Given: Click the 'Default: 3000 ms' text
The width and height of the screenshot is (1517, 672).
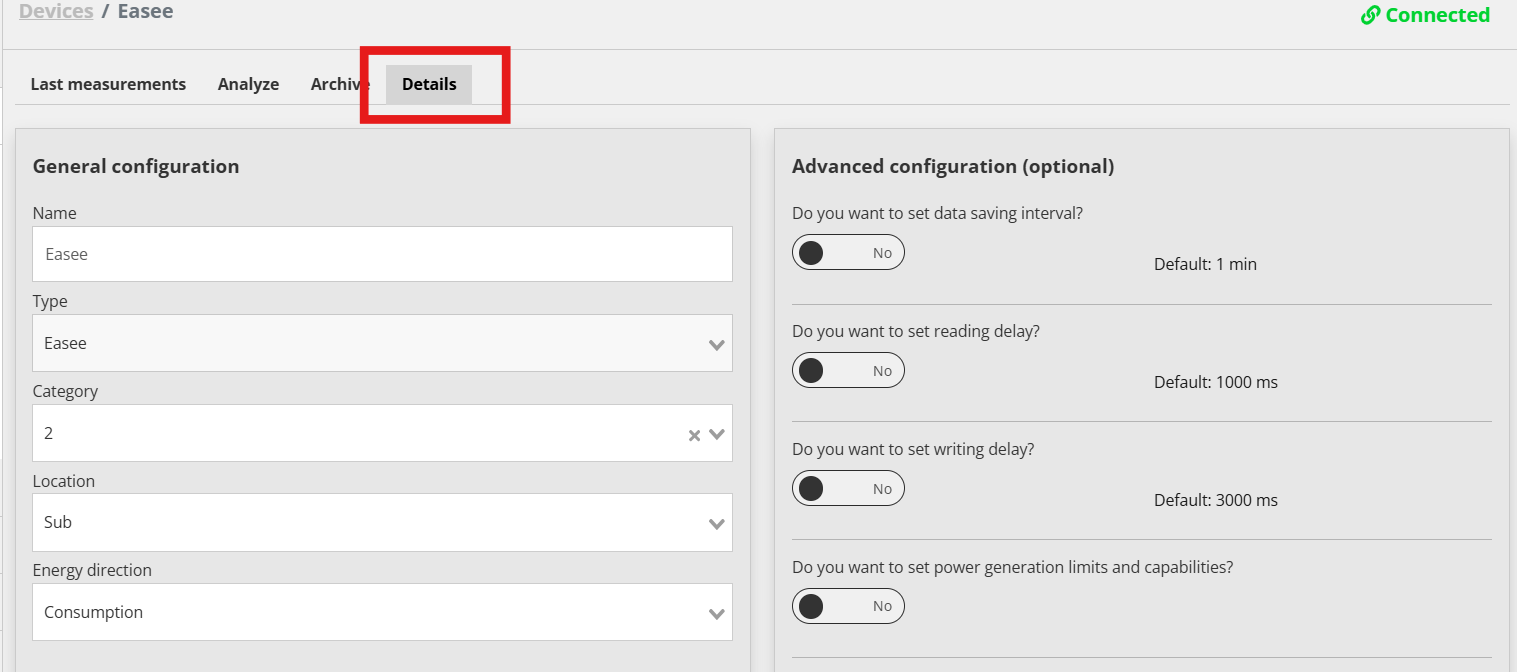Looking at the screenshot, I should point(1216,500).
